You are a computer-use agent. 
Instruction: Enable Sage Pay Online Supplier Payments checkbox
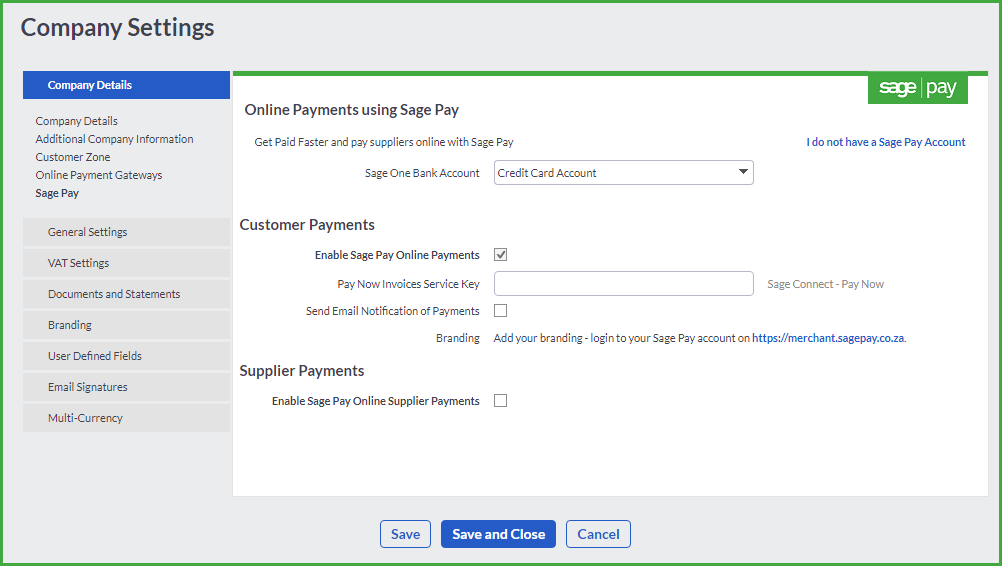(500, 401)
